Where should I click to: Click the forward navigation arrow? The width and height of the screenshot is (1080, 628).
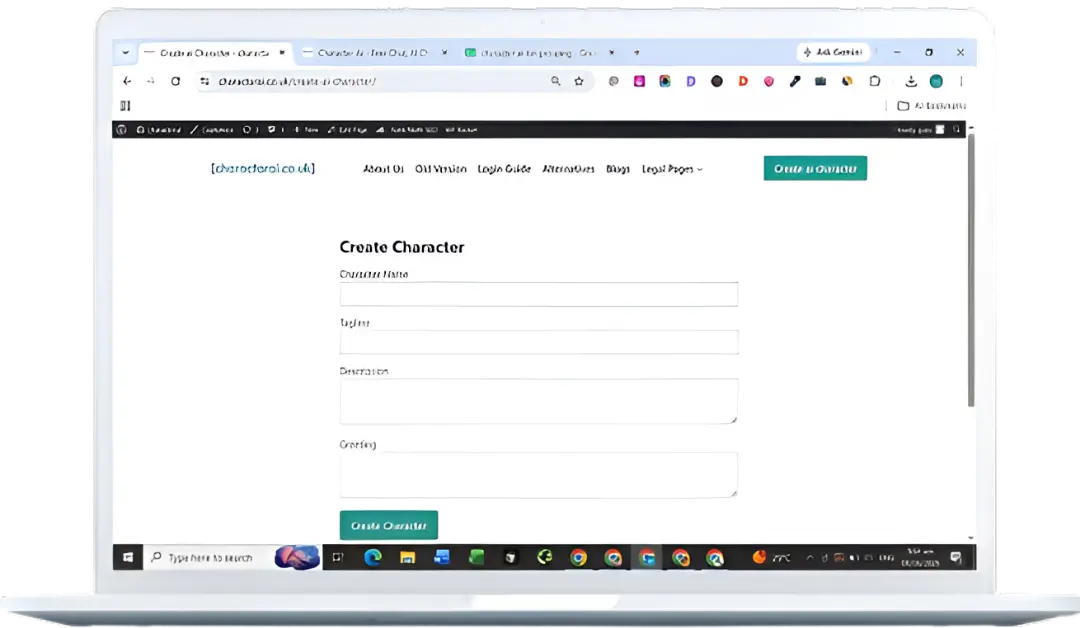point(151,81)
